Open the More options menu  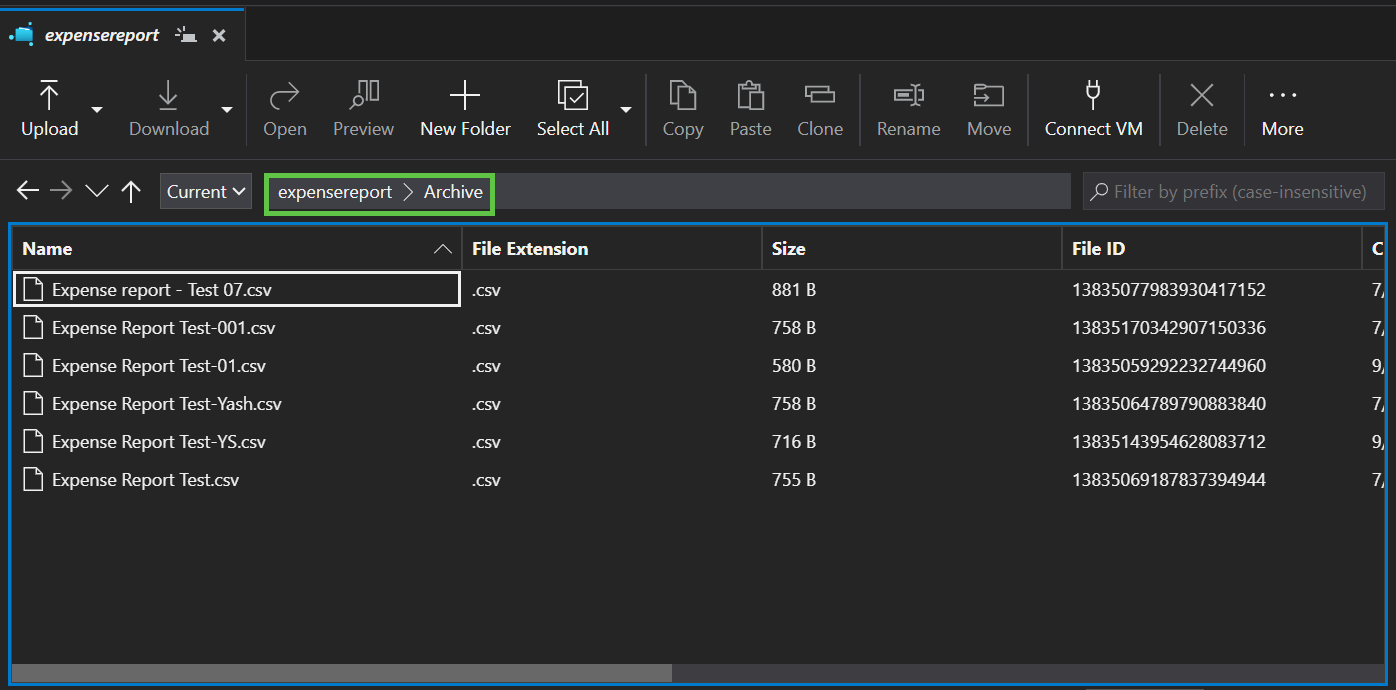click(x=1282, y=107)
